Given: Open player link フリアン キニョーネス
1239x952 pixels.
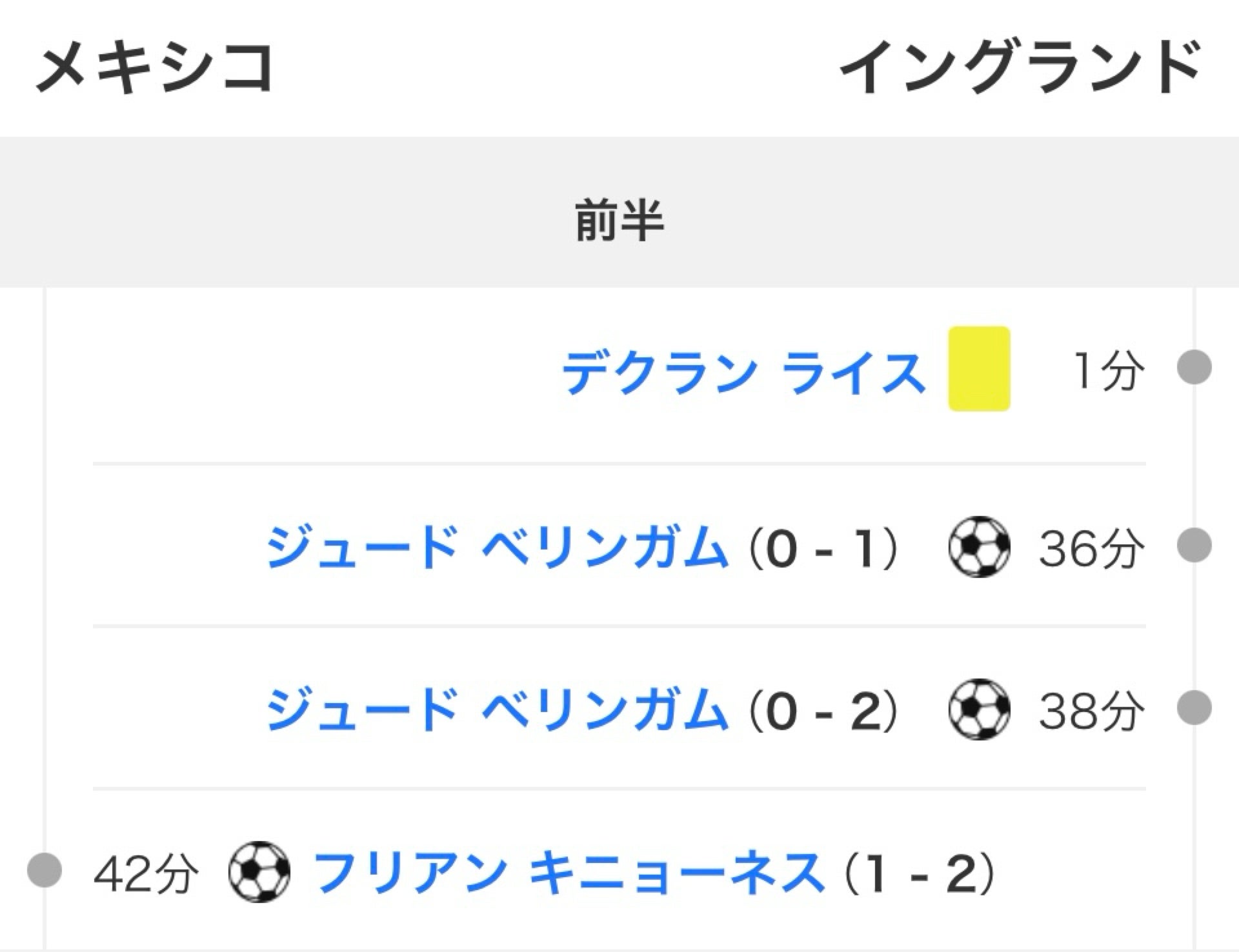Looking at the screenshot, I should [x=569, y=872].
